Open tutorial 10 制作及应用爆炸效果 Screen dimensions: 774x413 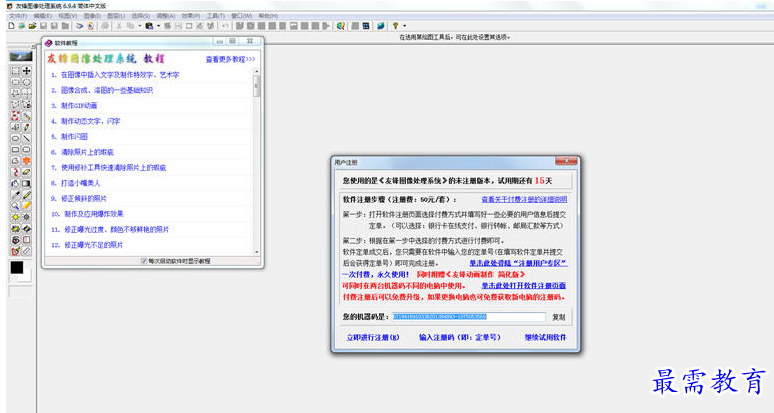click(x=87, y=214)
